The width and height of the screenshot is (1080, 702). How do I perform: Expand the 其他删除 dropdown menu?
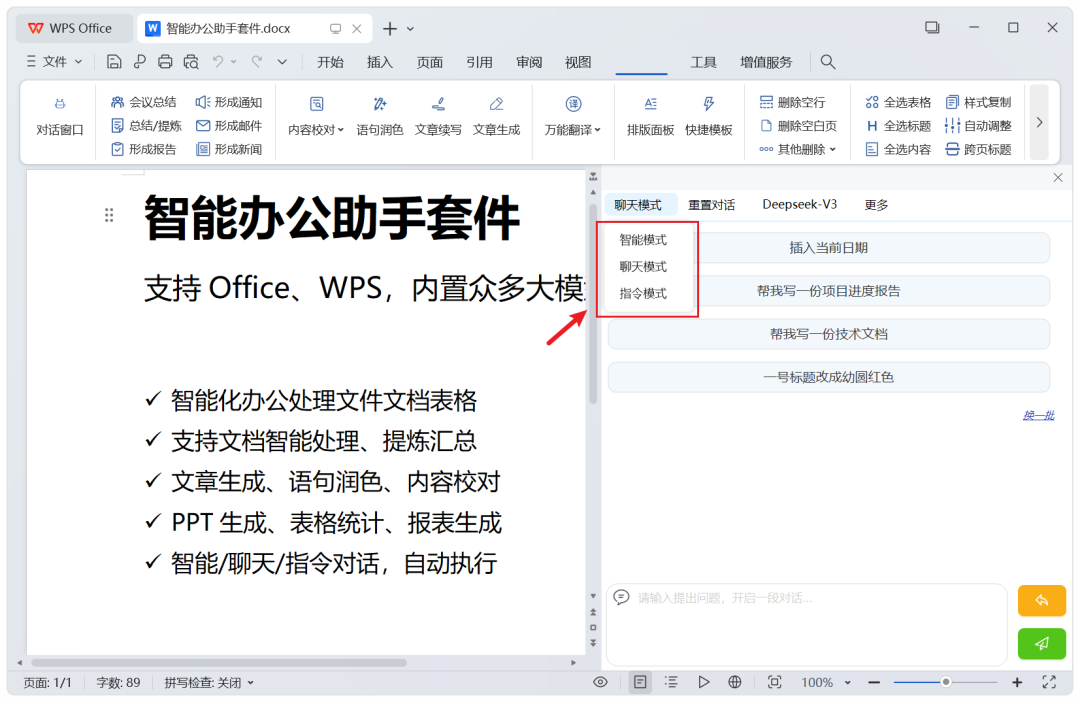coord(798,149)
